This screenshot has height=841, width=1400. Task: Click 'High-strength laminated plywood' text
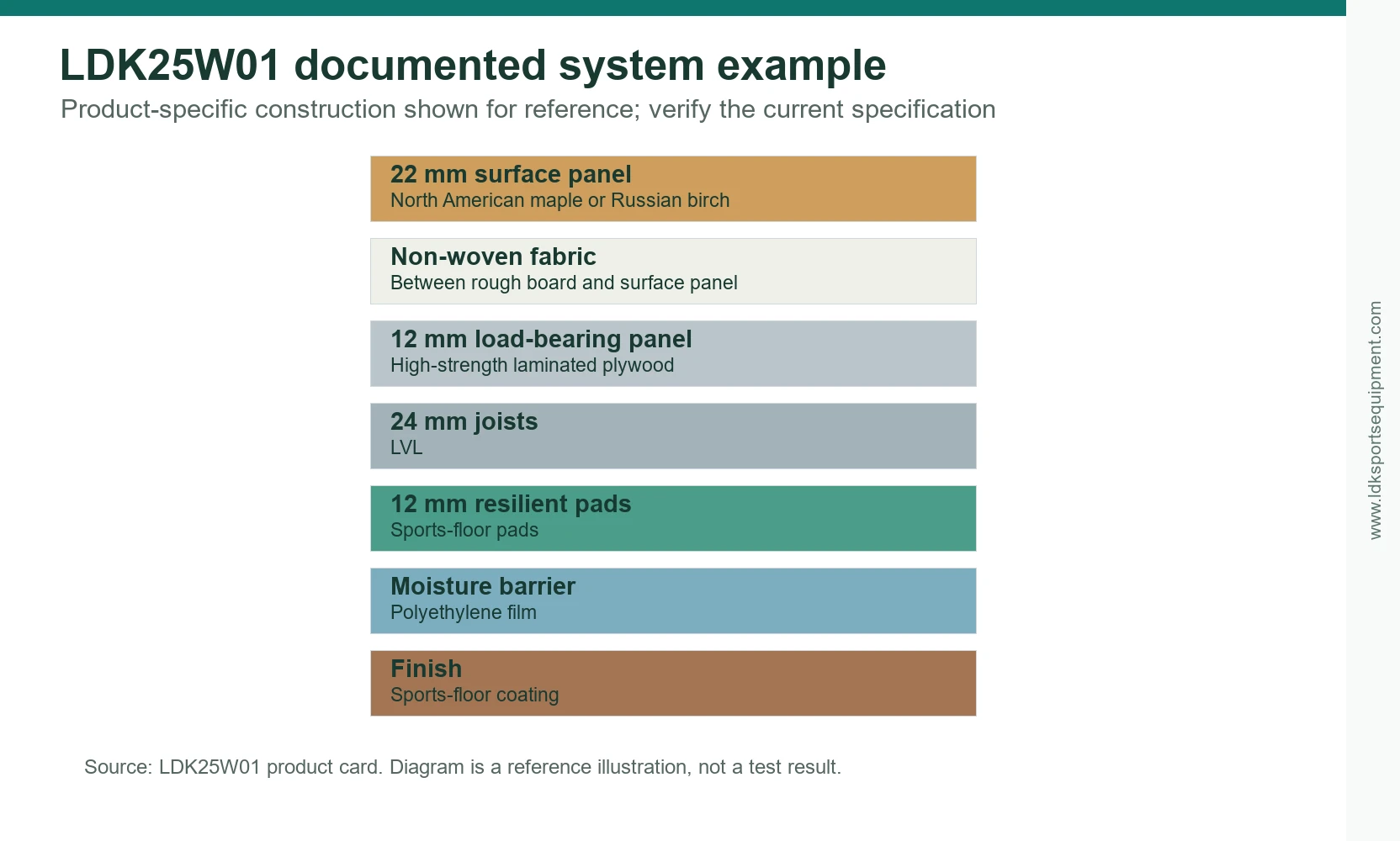(532, 365)
